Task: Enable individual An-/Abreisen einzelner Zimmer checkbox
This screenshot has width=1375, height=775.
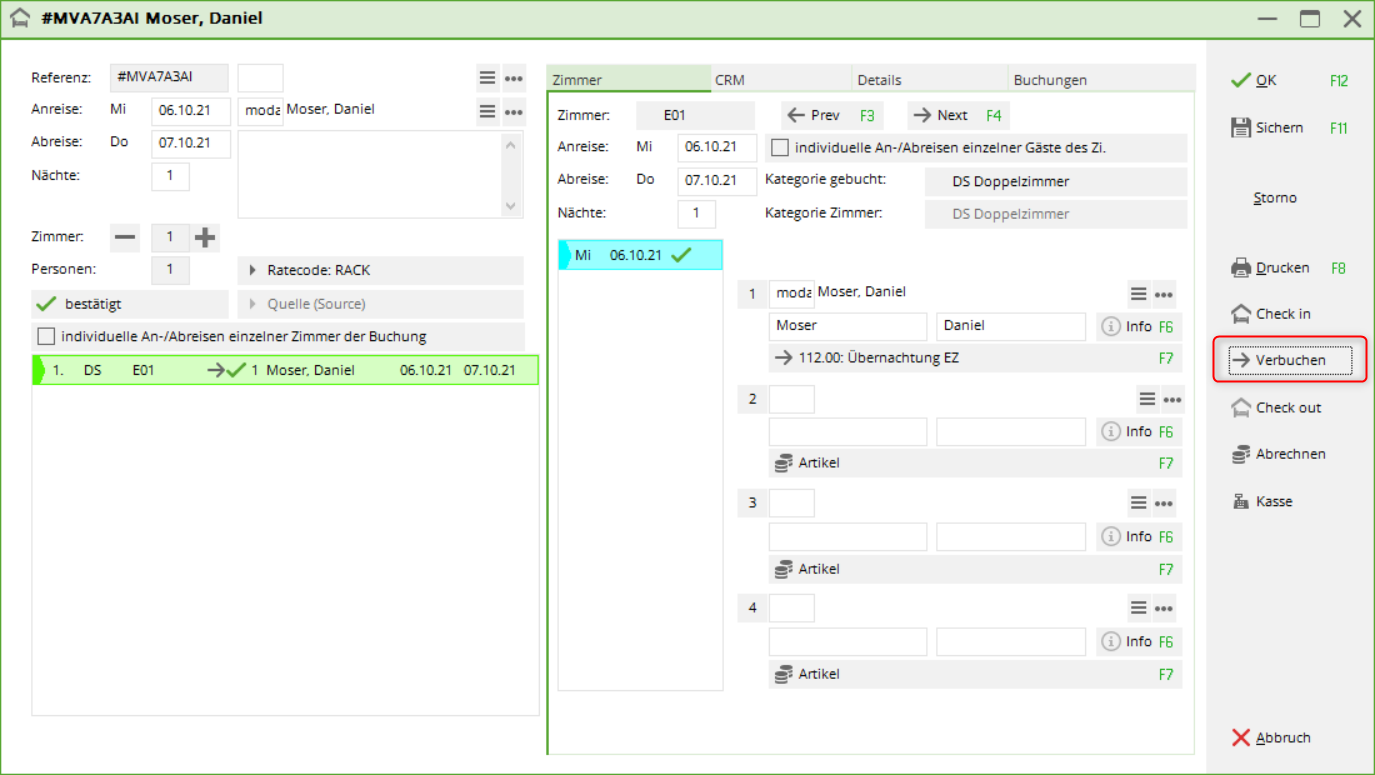Action: pos(46,337)
